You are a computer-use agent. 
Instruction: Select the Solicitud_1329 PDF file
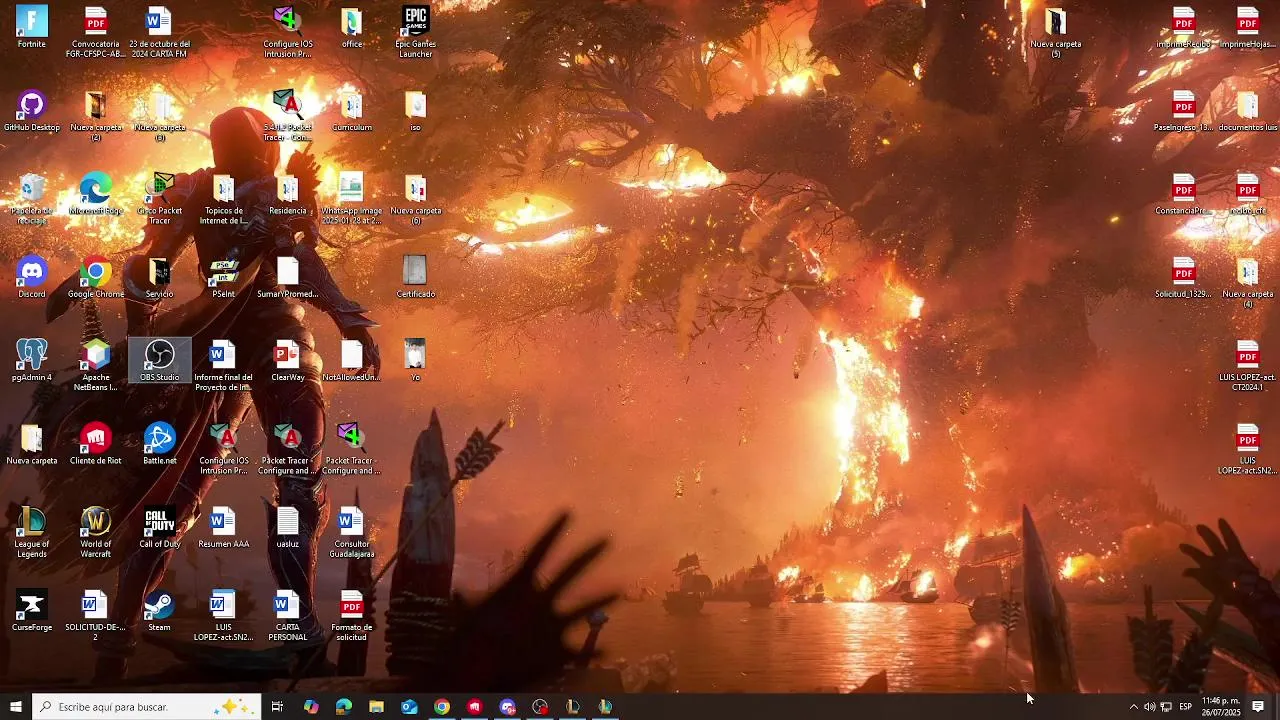(x=1184, y=277)
